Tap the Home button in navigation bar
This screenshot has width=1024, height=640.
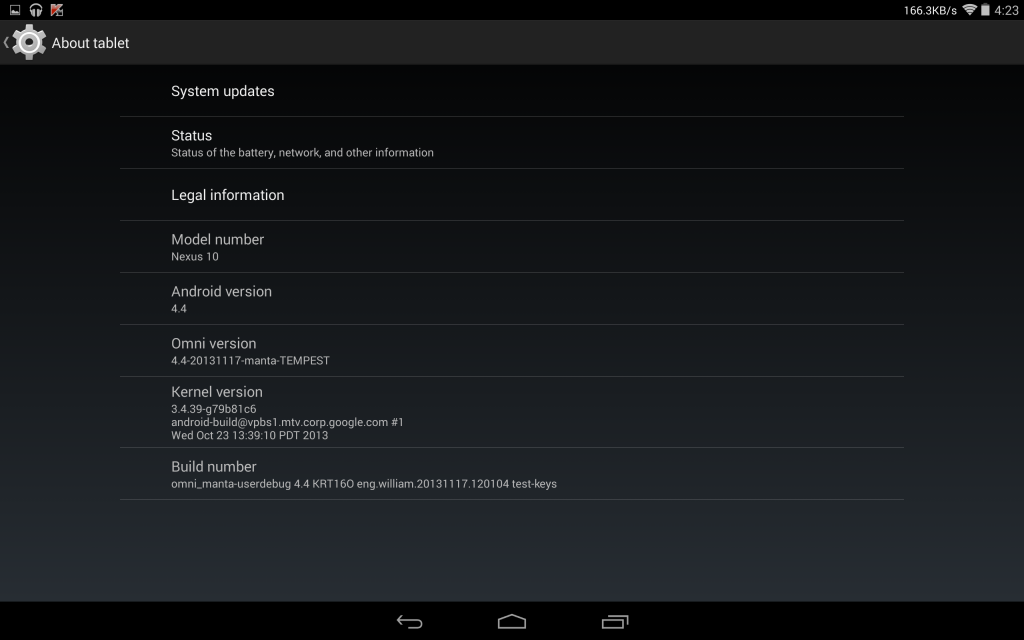tap(512, 622)
